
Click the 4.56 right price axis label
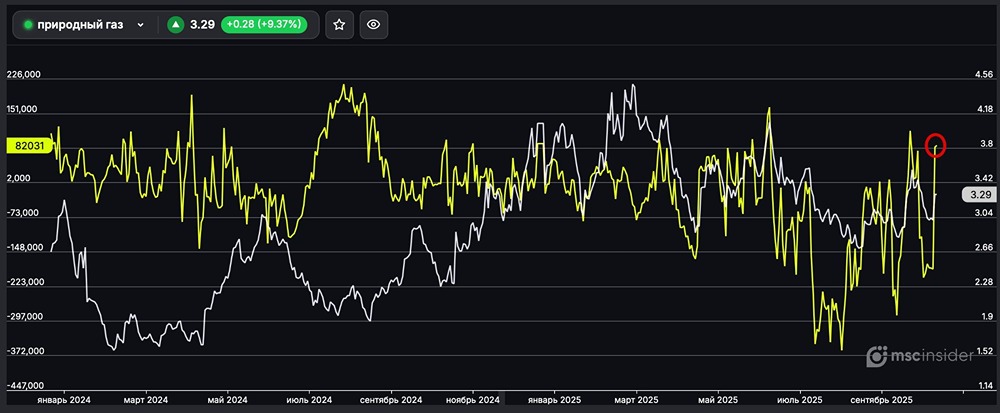984,75
